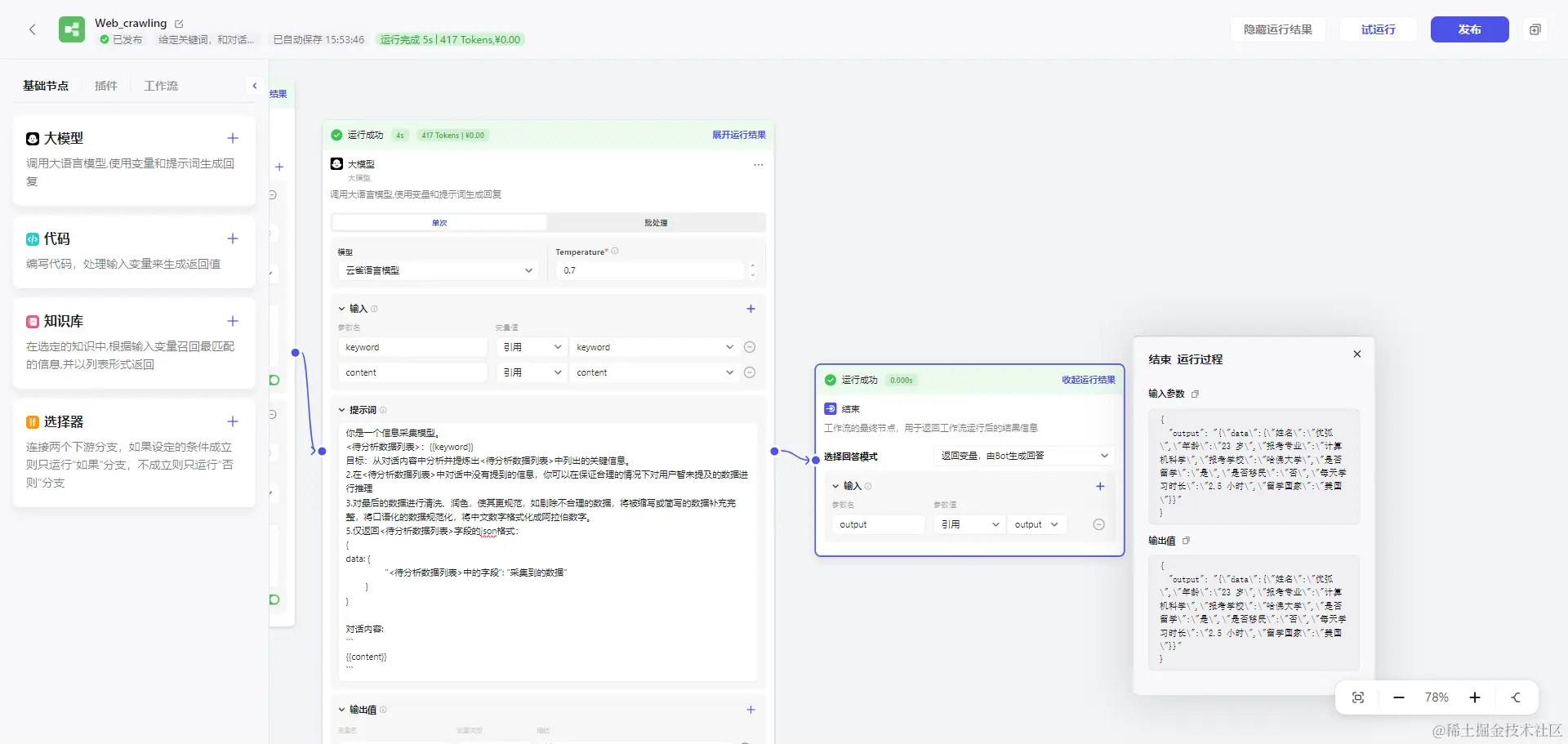Click the Temperature info icon
The image size is (1568, 744).
pyautogui.click(x=615, y=252)
